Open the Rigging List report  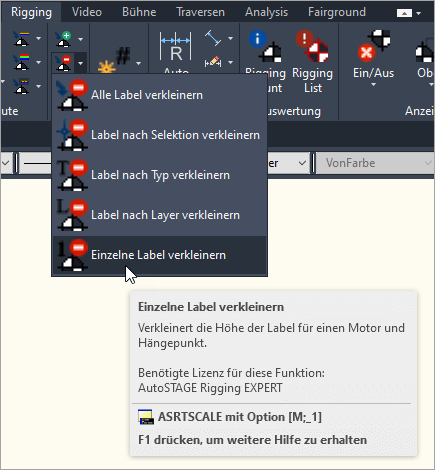point(312,62)
